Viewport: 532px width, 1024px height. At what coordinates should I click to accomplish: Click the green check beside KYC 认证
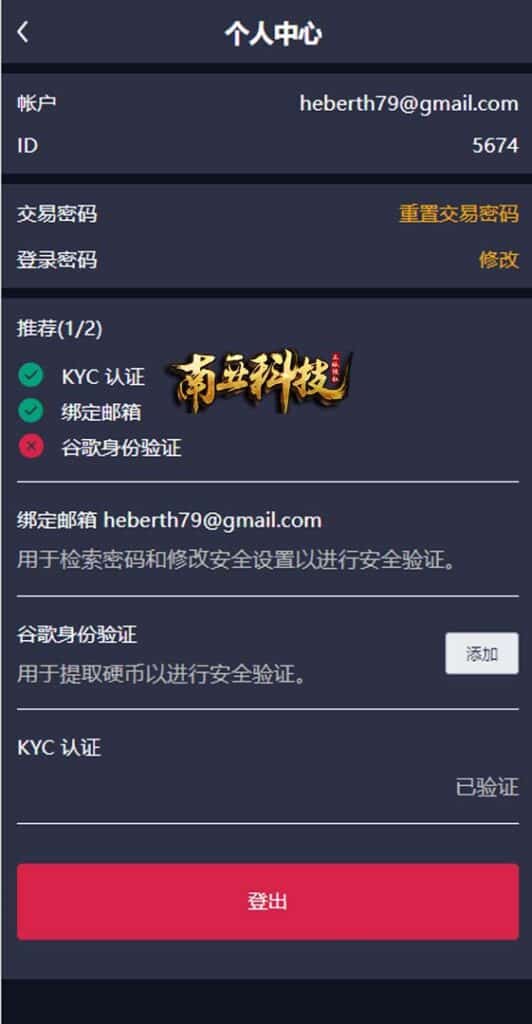(31, 376)
